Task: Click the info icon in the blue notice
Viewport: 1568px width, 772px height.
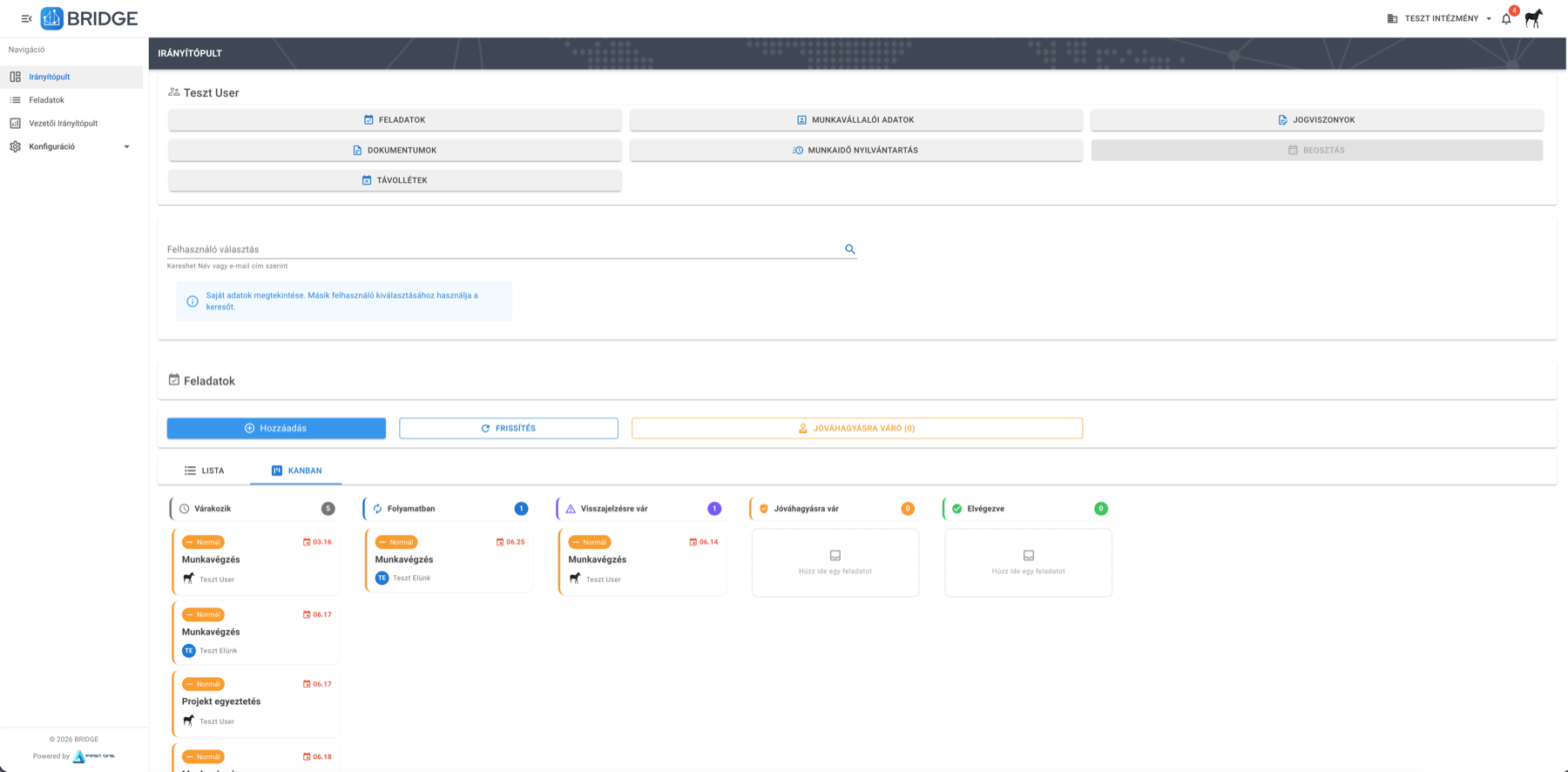Action: [193, 301]
